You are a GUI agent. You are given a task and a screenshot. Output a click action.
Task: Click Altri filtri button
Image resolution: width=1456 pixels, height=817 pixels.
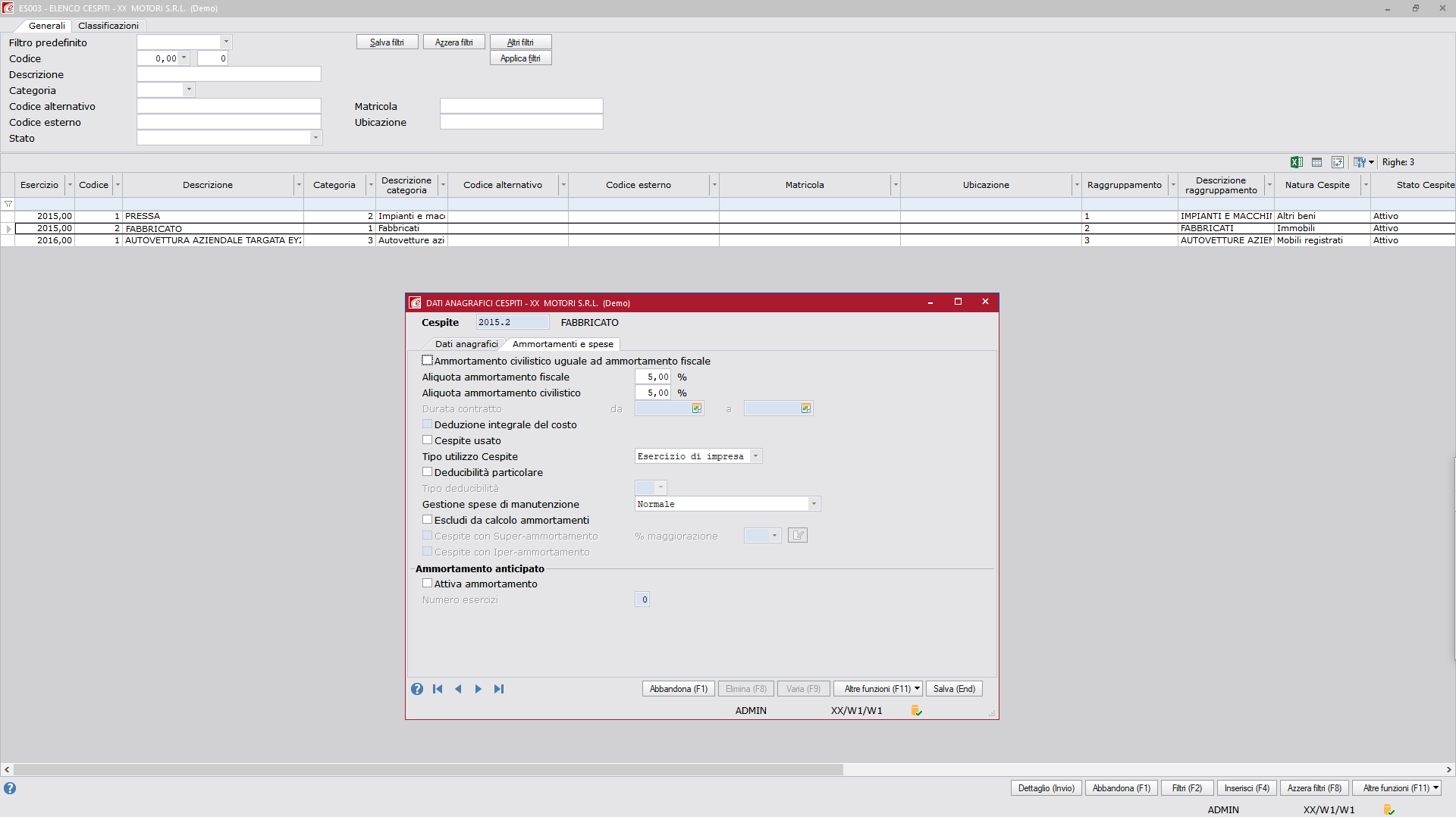520,42
